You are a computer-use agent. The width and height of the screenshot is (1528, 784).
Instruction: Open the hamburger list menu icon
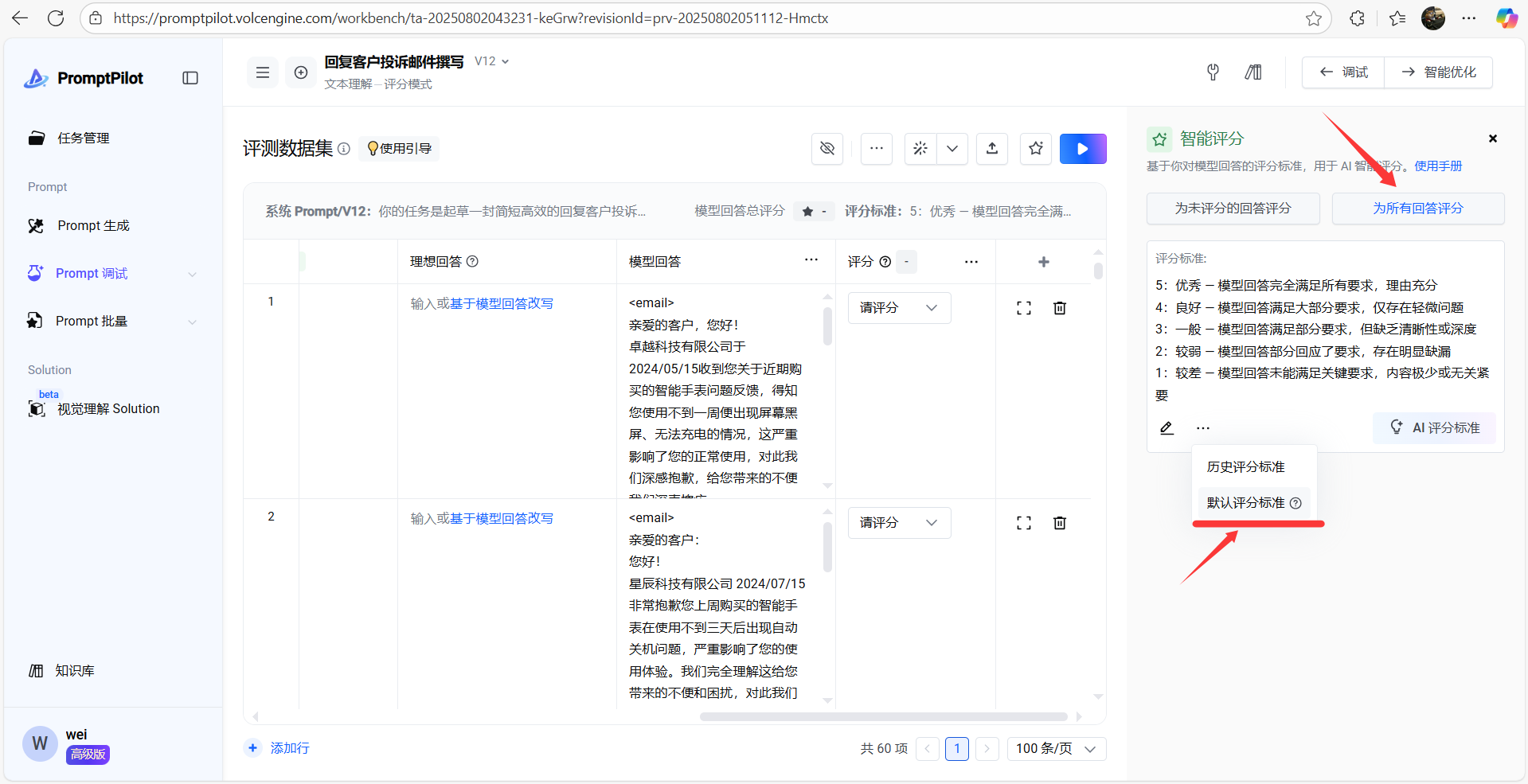tap(262, 72)
